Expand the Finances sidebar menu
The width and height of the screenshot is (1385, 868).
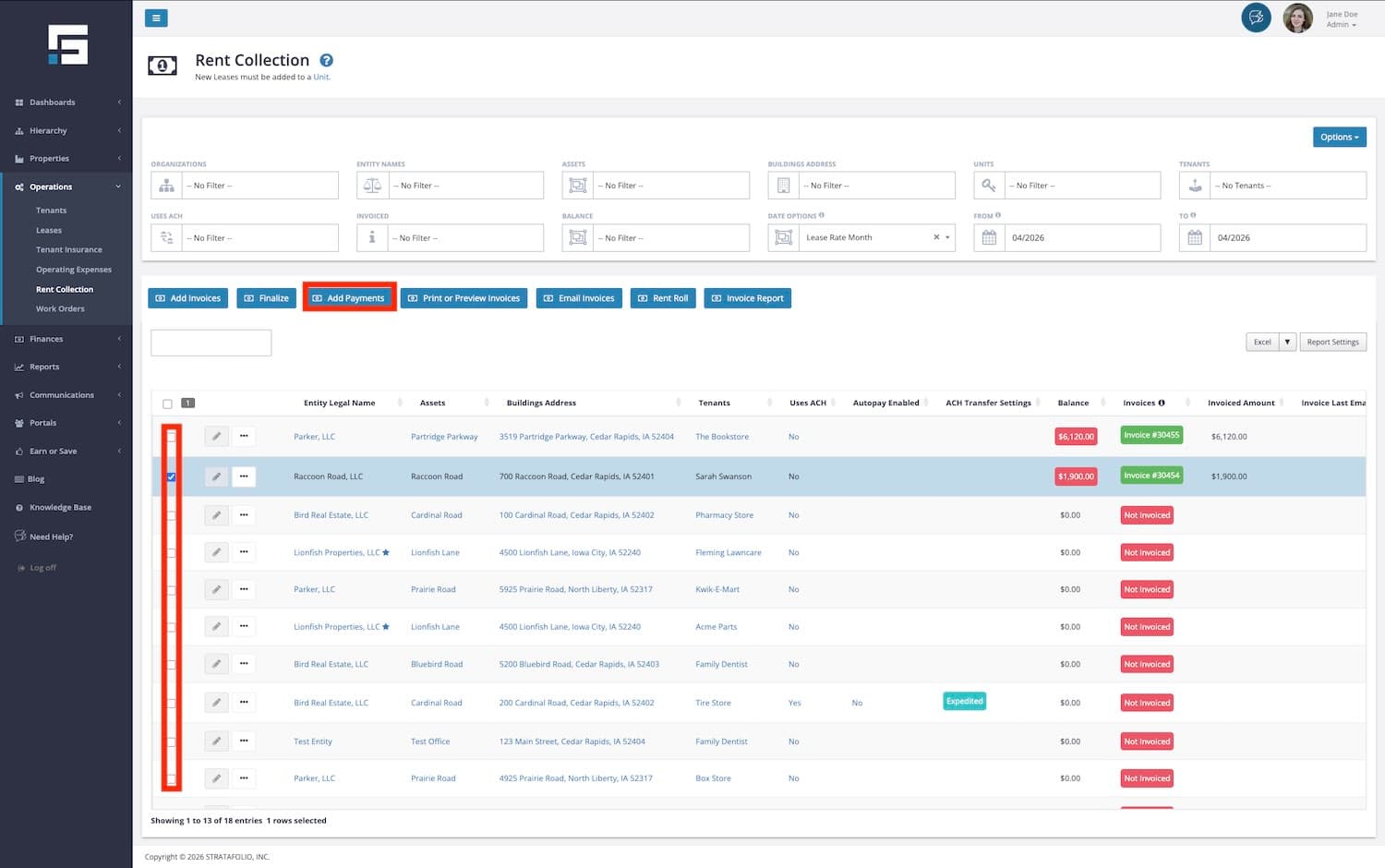click(x=46, y=339)
